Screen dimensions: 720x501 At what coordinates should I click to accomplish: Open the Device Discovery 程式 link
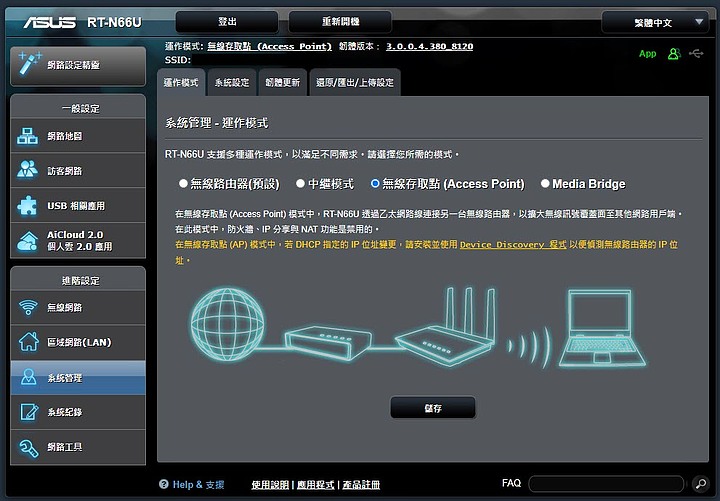click(x=513, y=244)
